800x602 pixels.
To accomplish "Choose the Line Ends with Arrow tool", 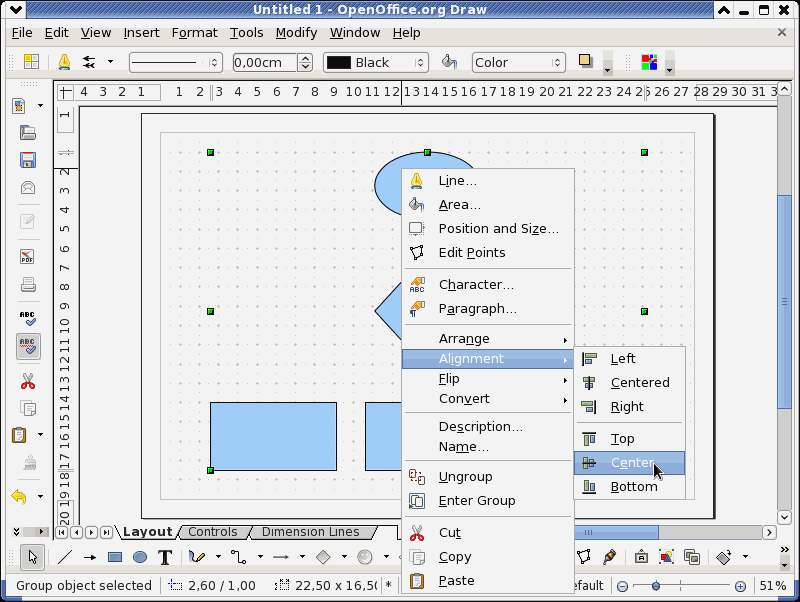I will [90, 557].
